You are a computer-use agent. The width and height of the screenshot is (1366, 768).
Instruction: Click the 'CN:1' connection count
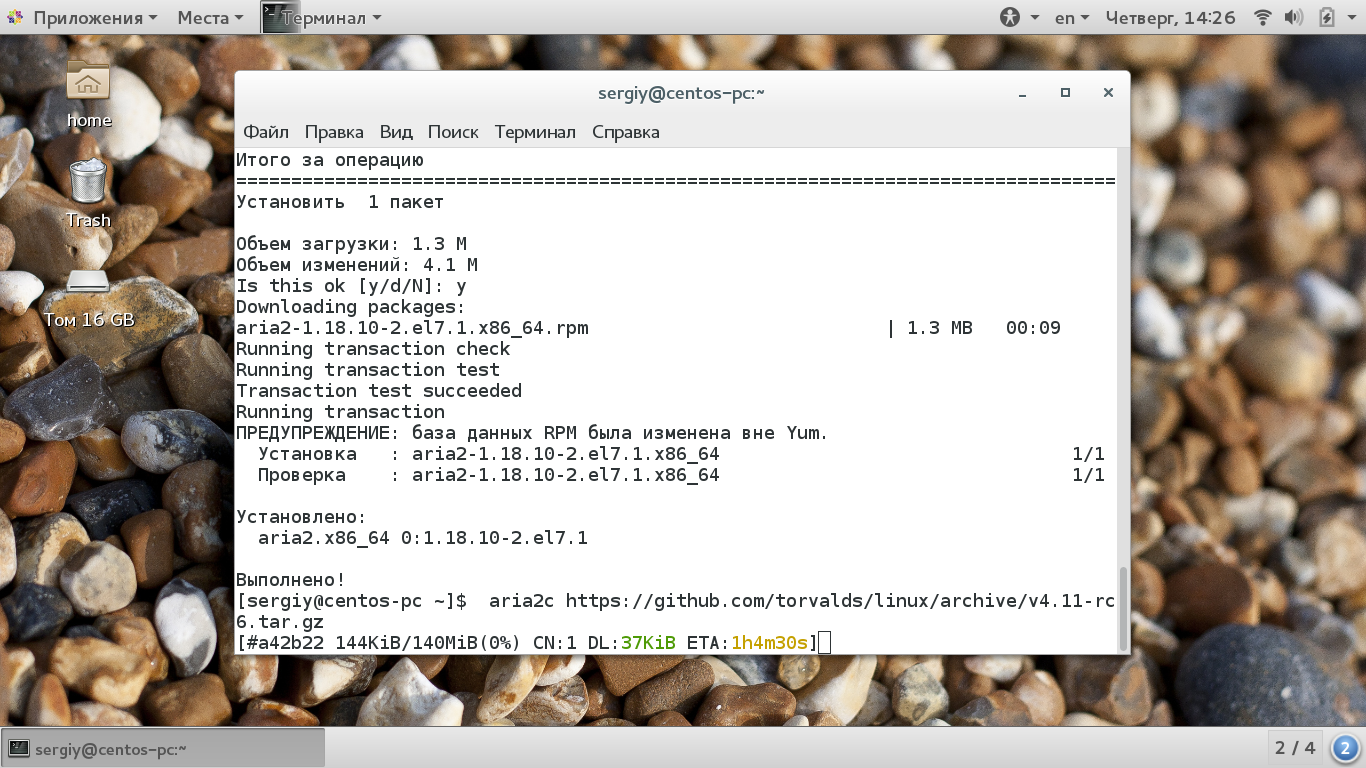tap(554, 643)
